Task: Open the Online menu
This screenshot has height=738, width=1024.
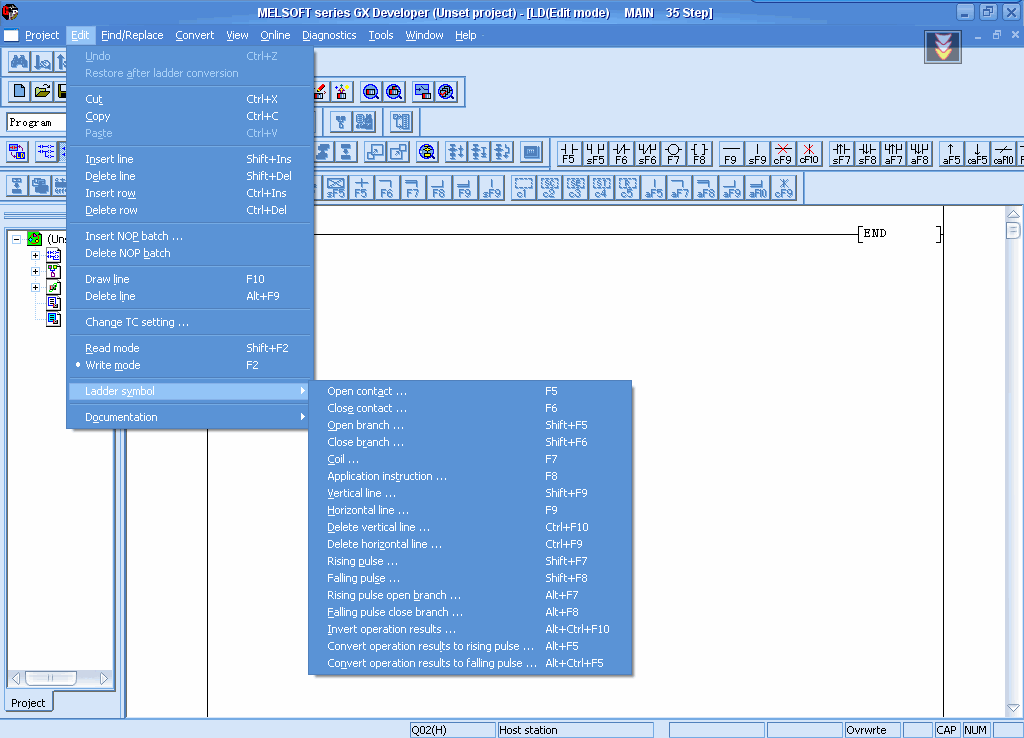Action: 275,35
